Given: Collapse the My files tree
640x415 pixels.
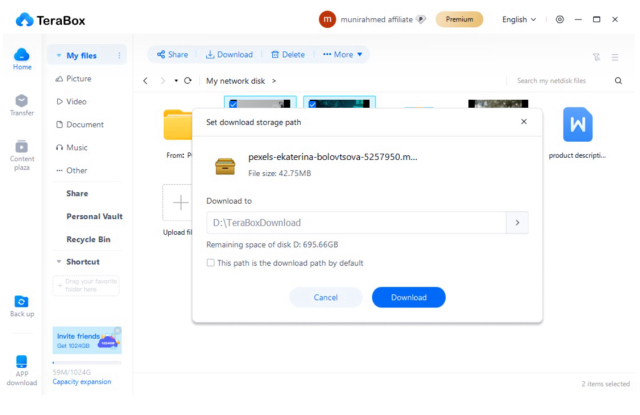Looking at the screenshot, I should [x=59, y=55].
